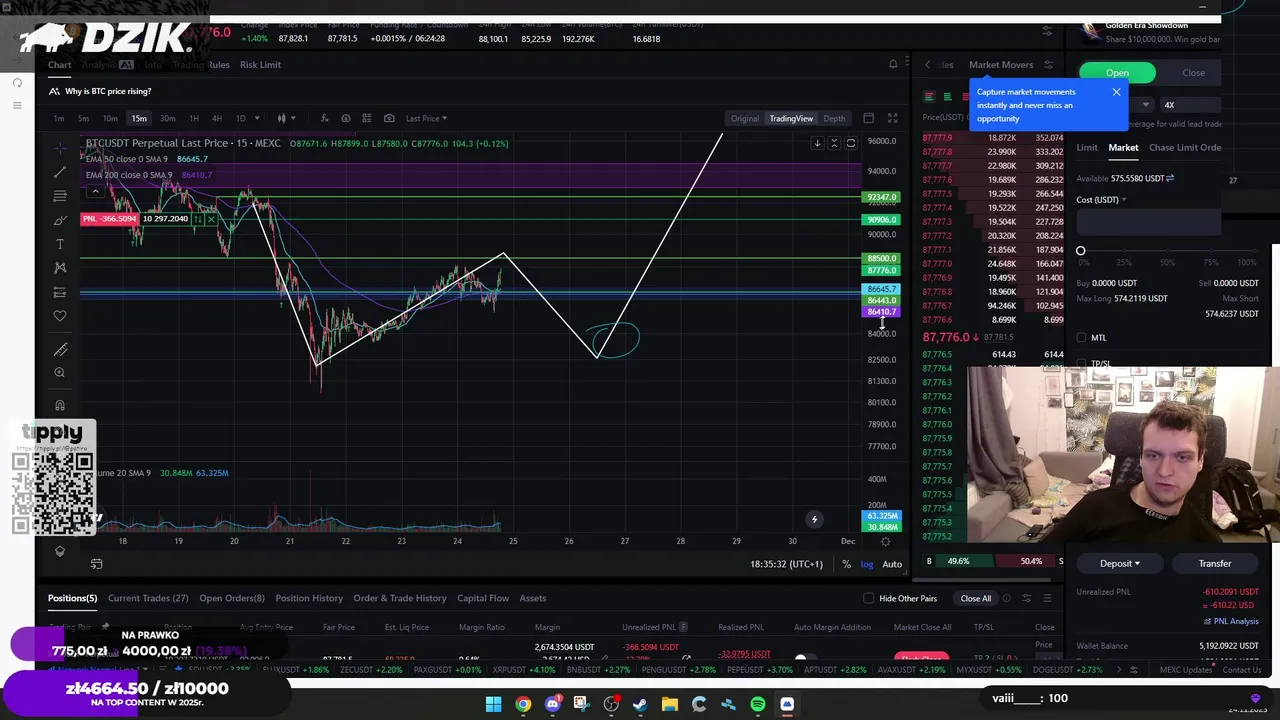Select the 30m timeframe button

[x=167, y=118]
